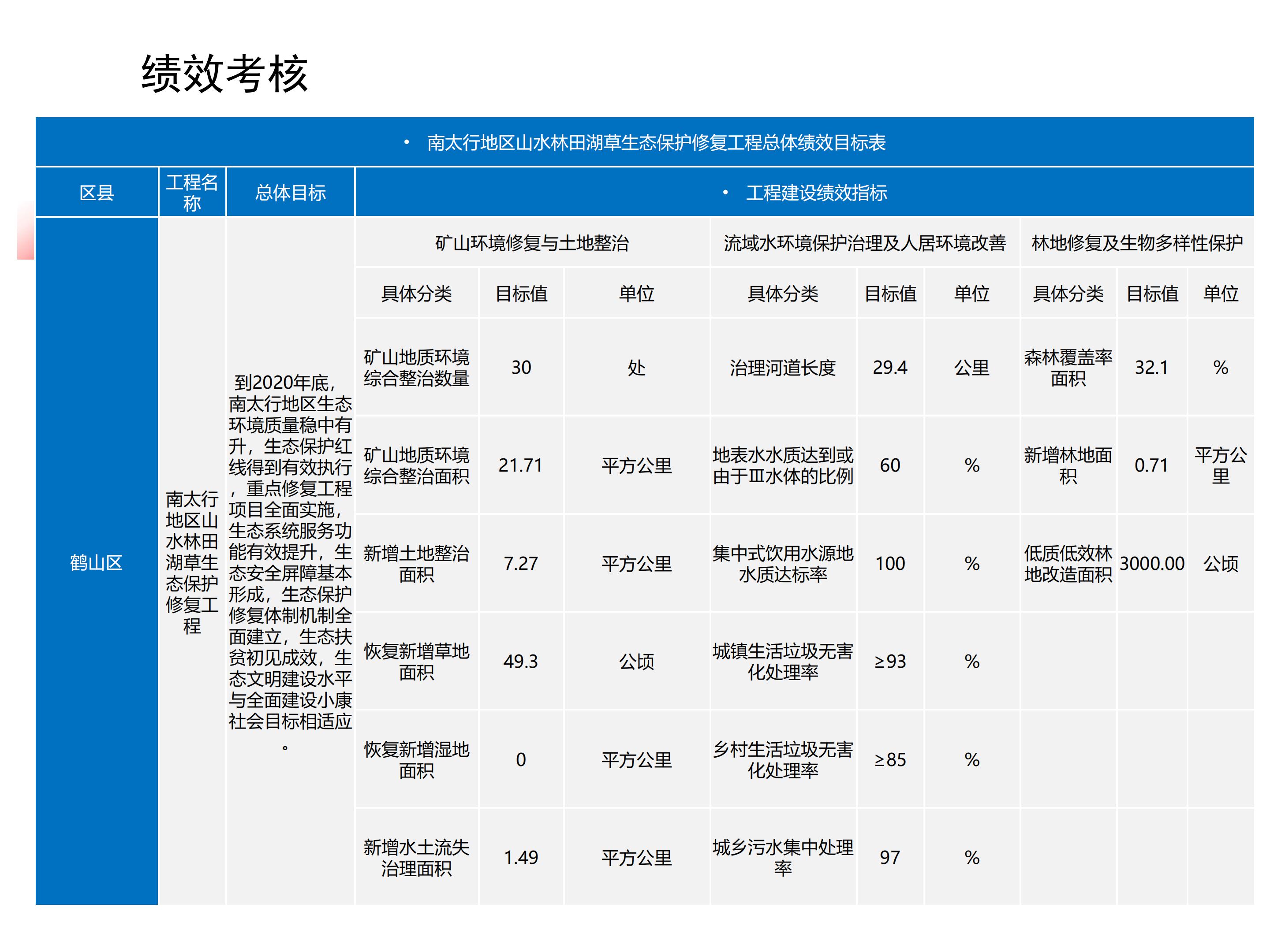Select the value 0 for wetland area

[x=521, y=760]
